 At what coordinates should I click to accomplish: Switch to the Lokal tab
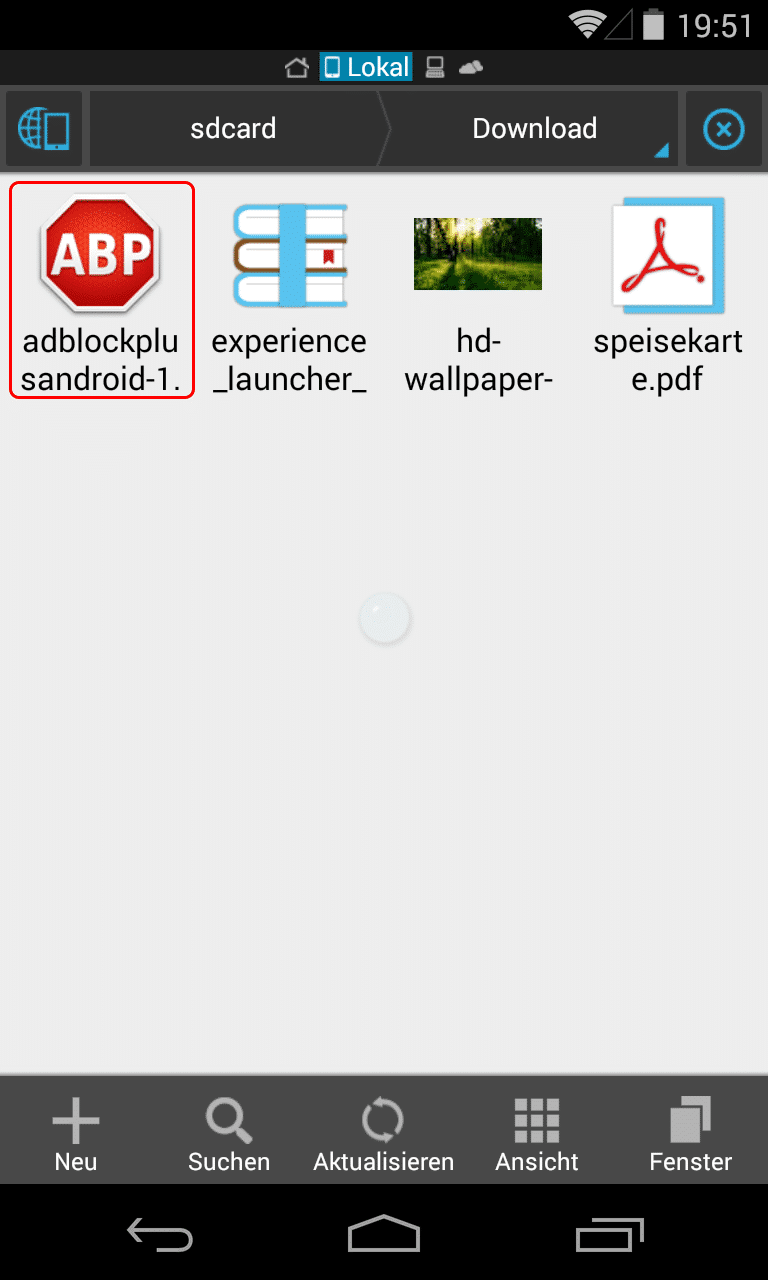[x=366, y=67]
